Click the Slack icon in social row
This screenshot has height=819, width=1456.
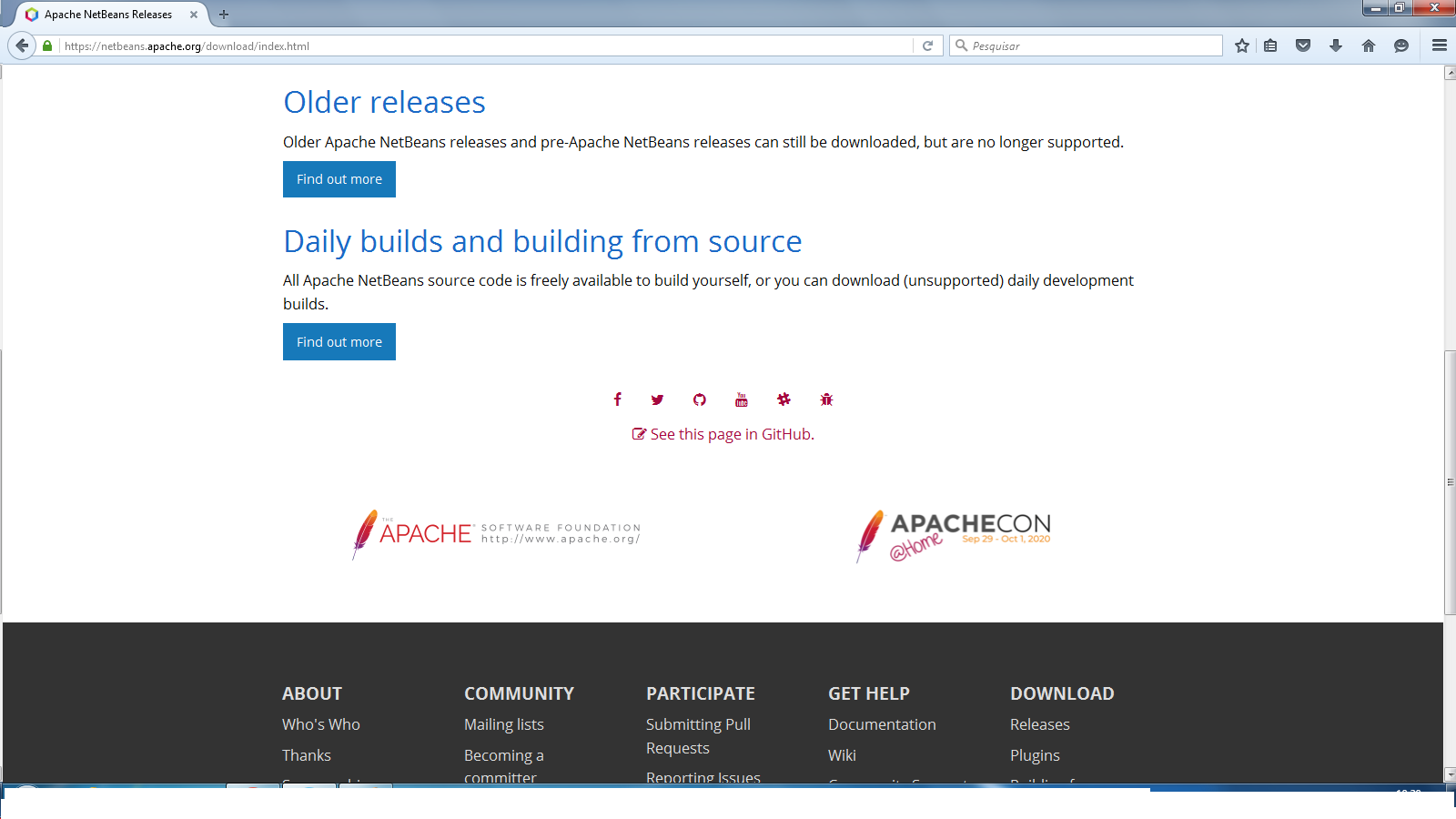(x=784, y=399)
